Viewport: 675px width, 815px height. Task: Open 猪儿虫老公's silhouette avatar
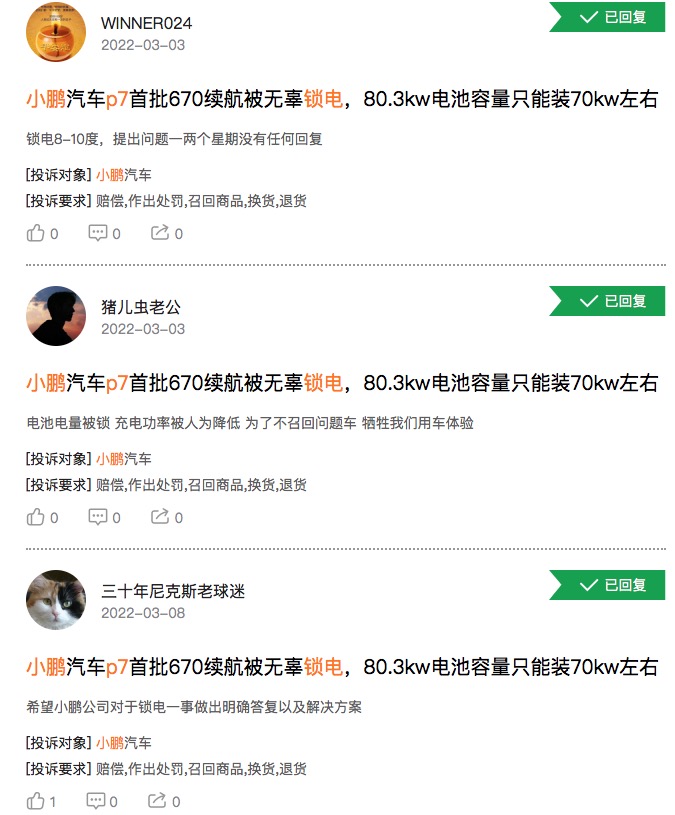coord(56,316)
